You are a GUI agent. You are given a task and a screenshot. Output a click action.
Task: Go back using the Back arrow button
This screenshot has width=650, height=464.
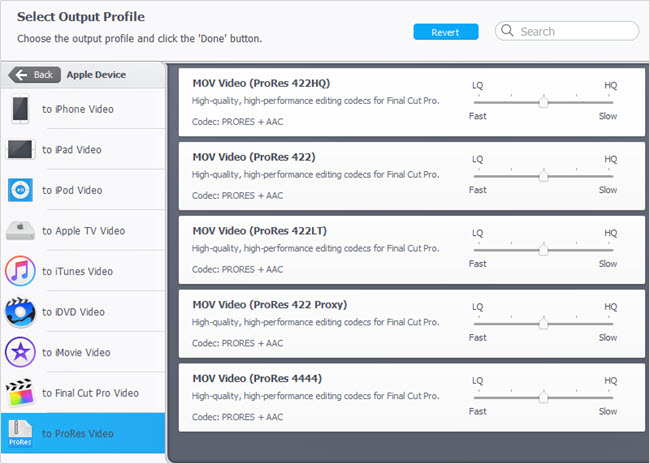[34, 75]
